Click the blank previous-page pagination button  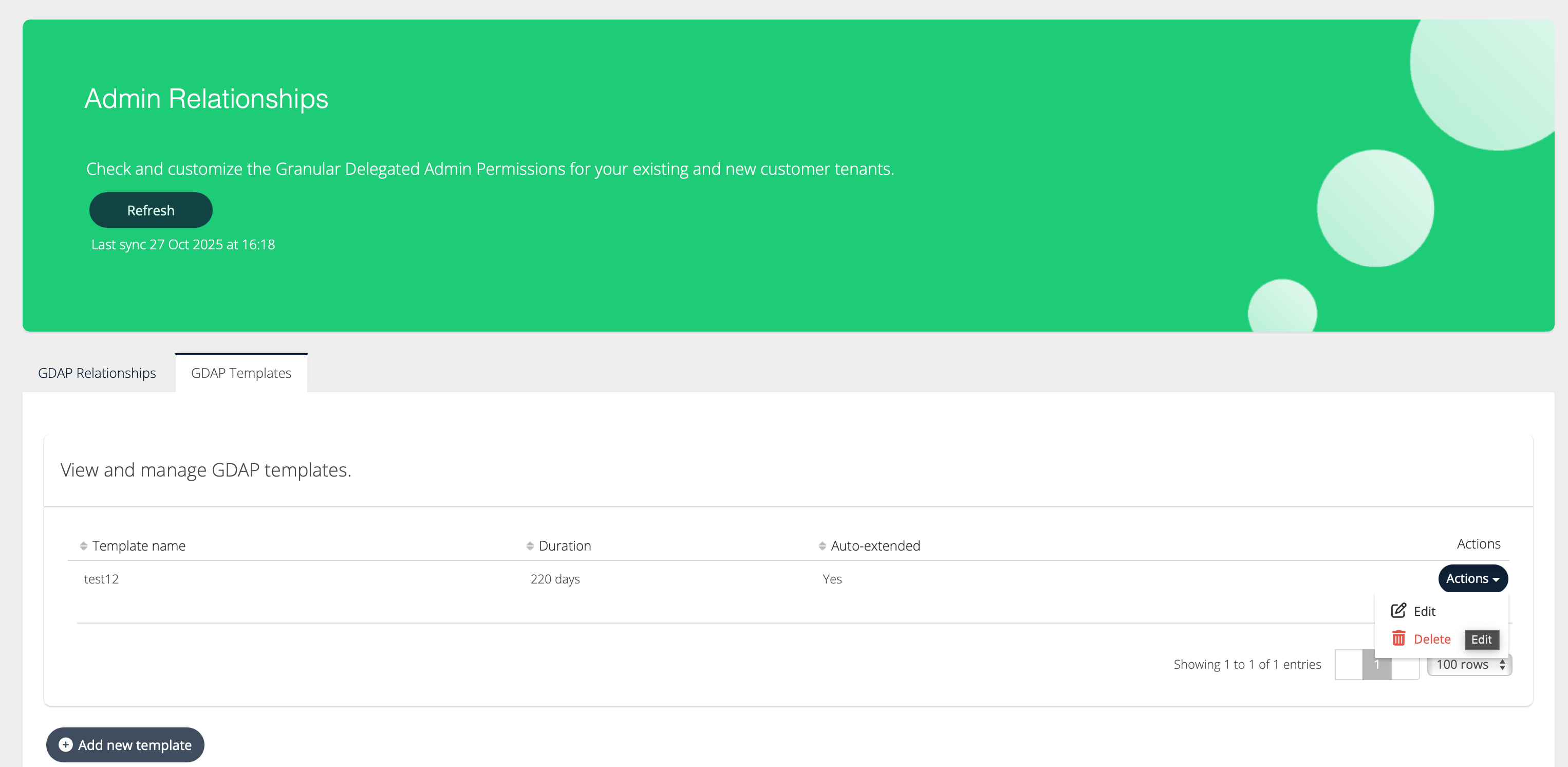[1348, 665]
